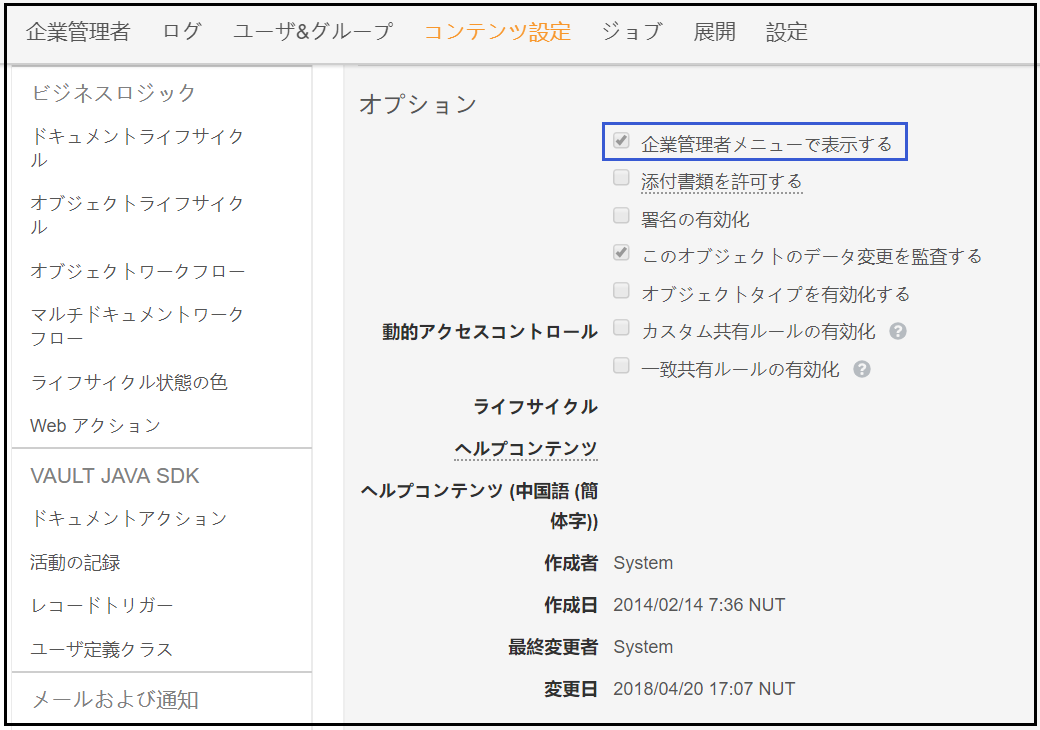Select オブジェクトワークフロー in the sidebar

pos(137,271)
